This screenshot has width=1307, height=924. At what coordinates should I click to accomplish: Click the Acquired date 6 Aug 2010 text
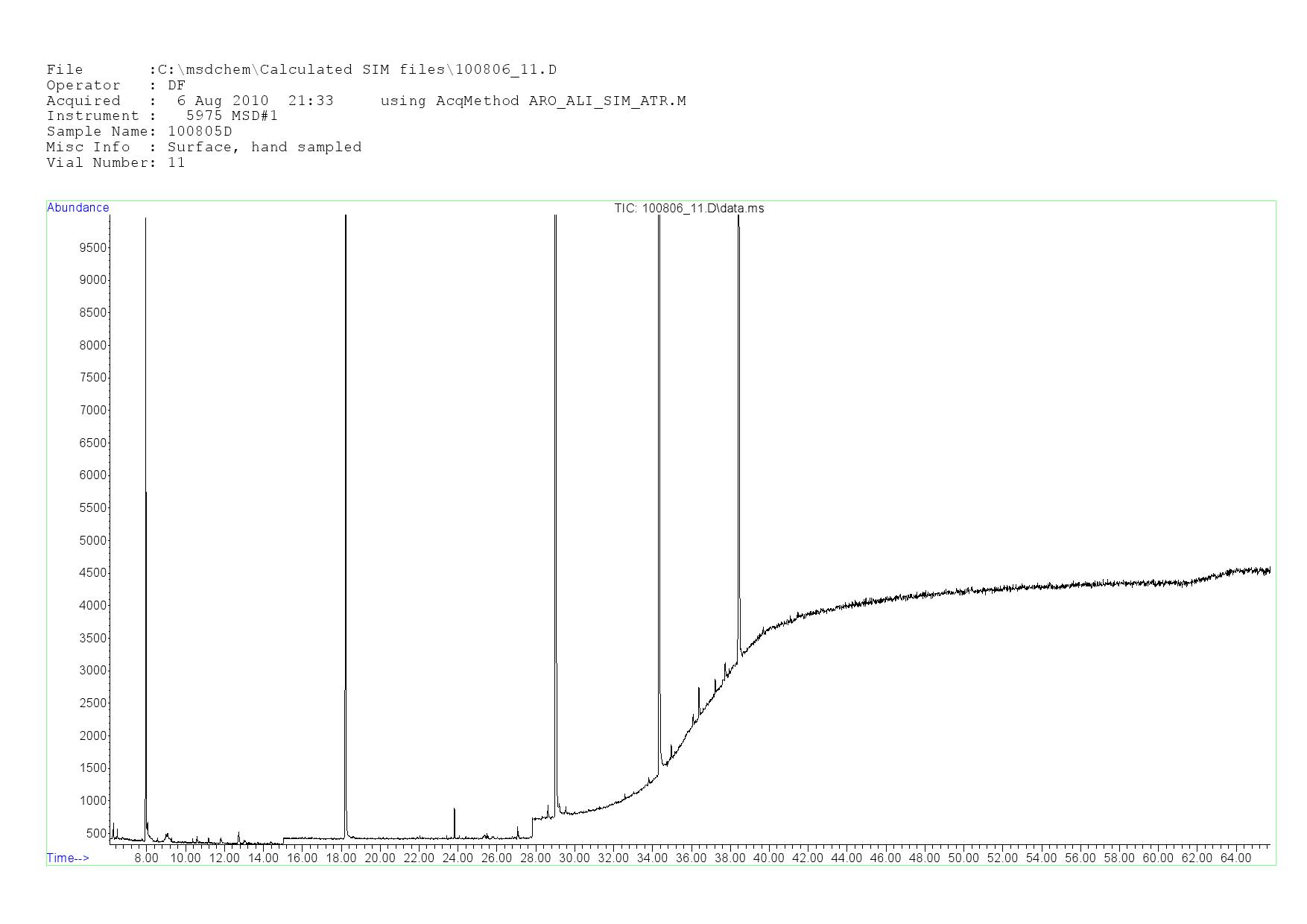pos(222,101)
